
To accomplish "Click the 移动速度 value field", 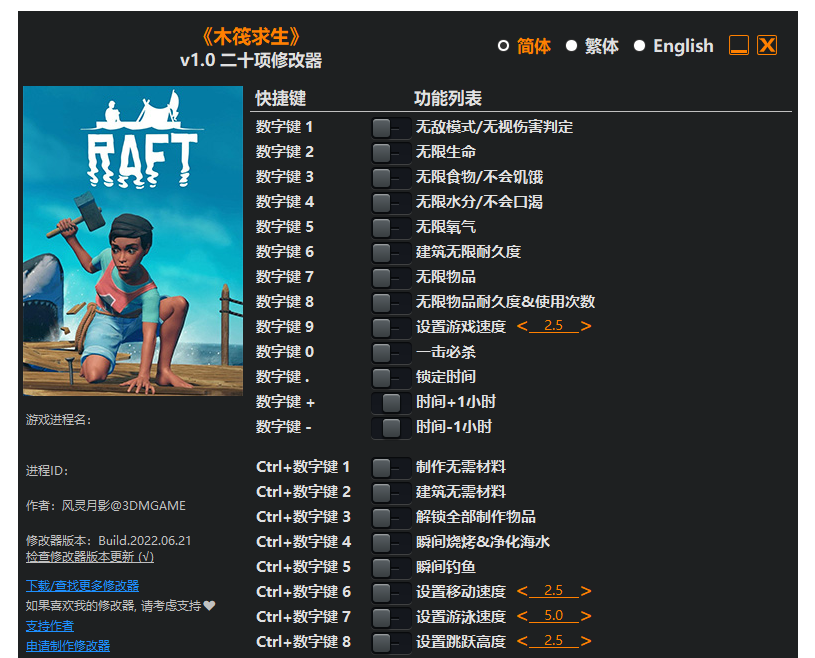I will [x=554, y=591].
